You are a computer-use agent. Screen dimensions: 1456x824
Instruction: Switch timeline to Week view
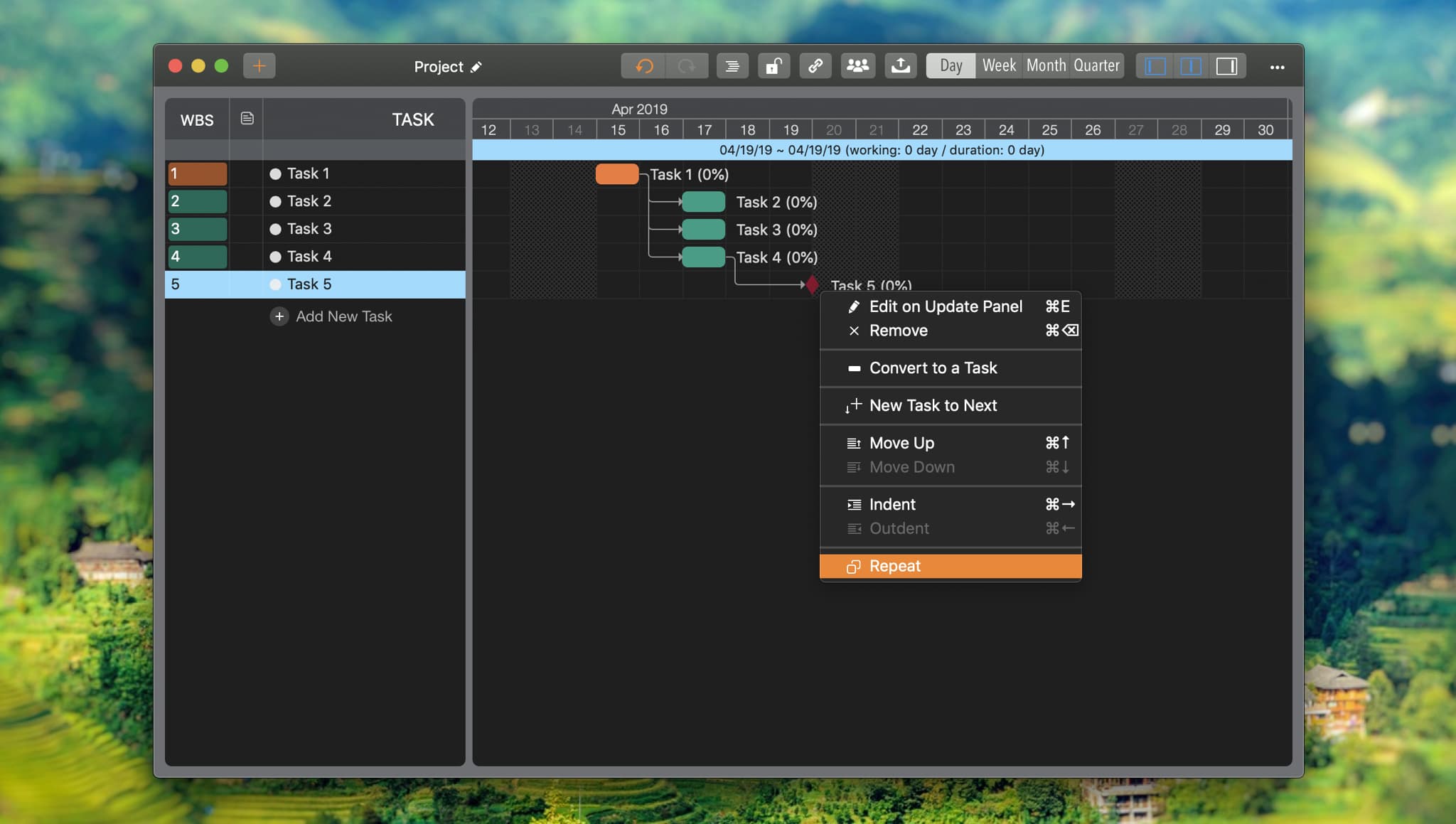[x=999, y=65]
